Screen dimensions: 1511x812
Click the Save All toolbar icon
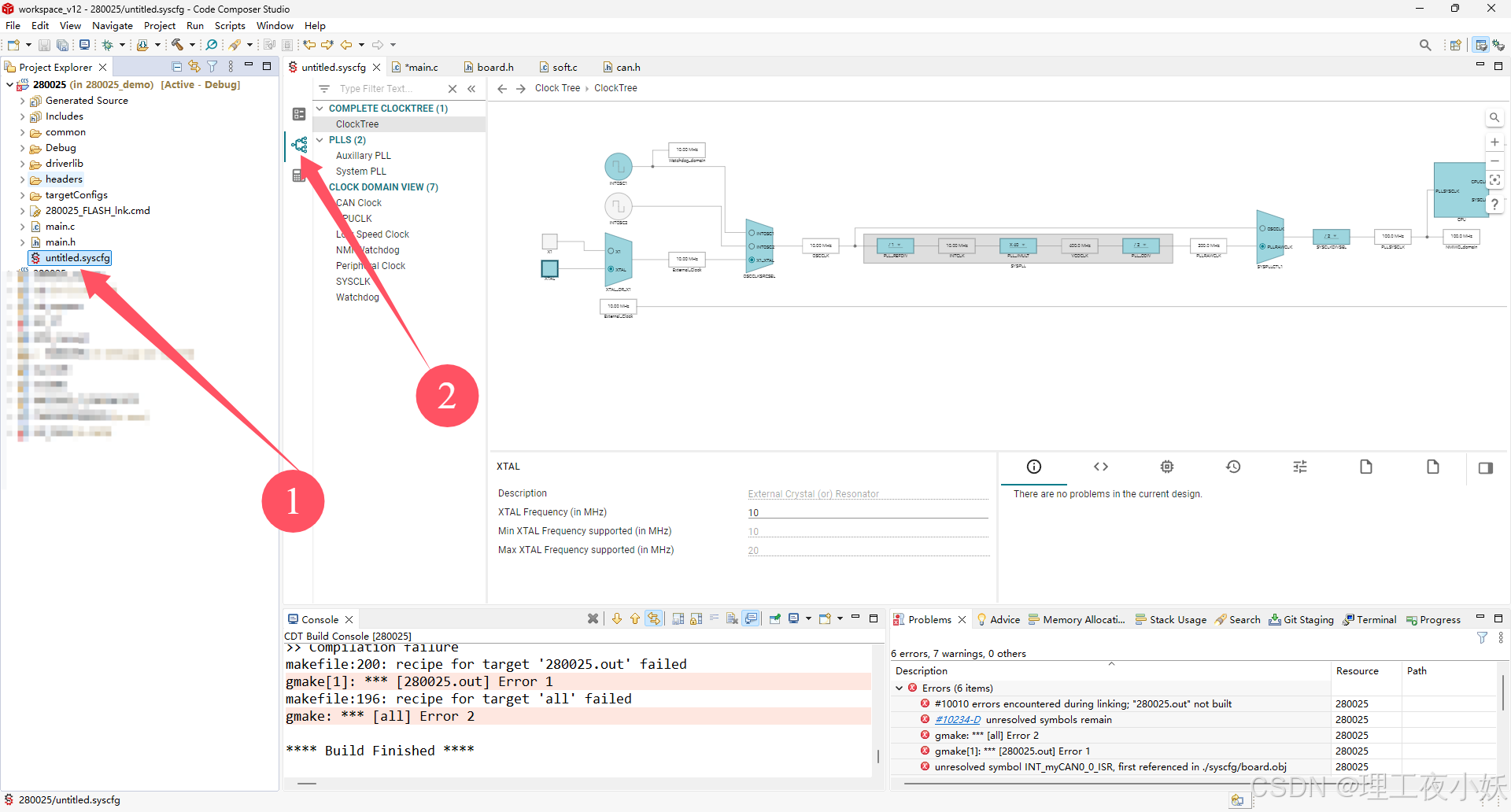[x=62, y=45]
